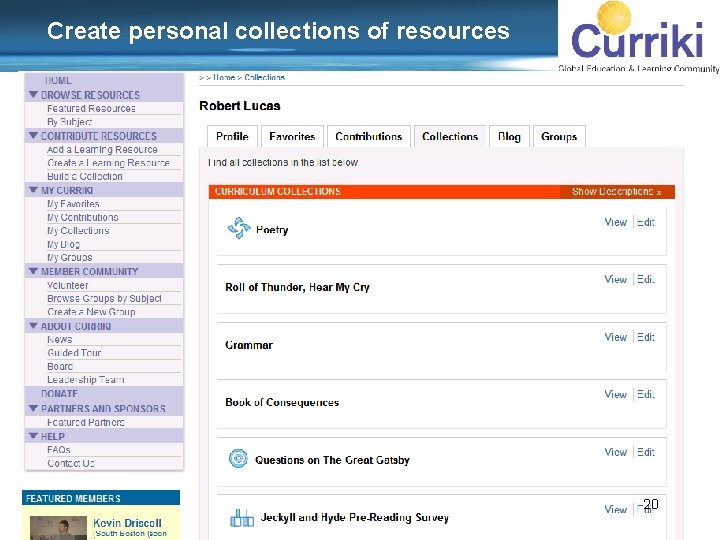Click the Volunteer link
Viewport: 720px width, 540px height.
coord(68,285)
